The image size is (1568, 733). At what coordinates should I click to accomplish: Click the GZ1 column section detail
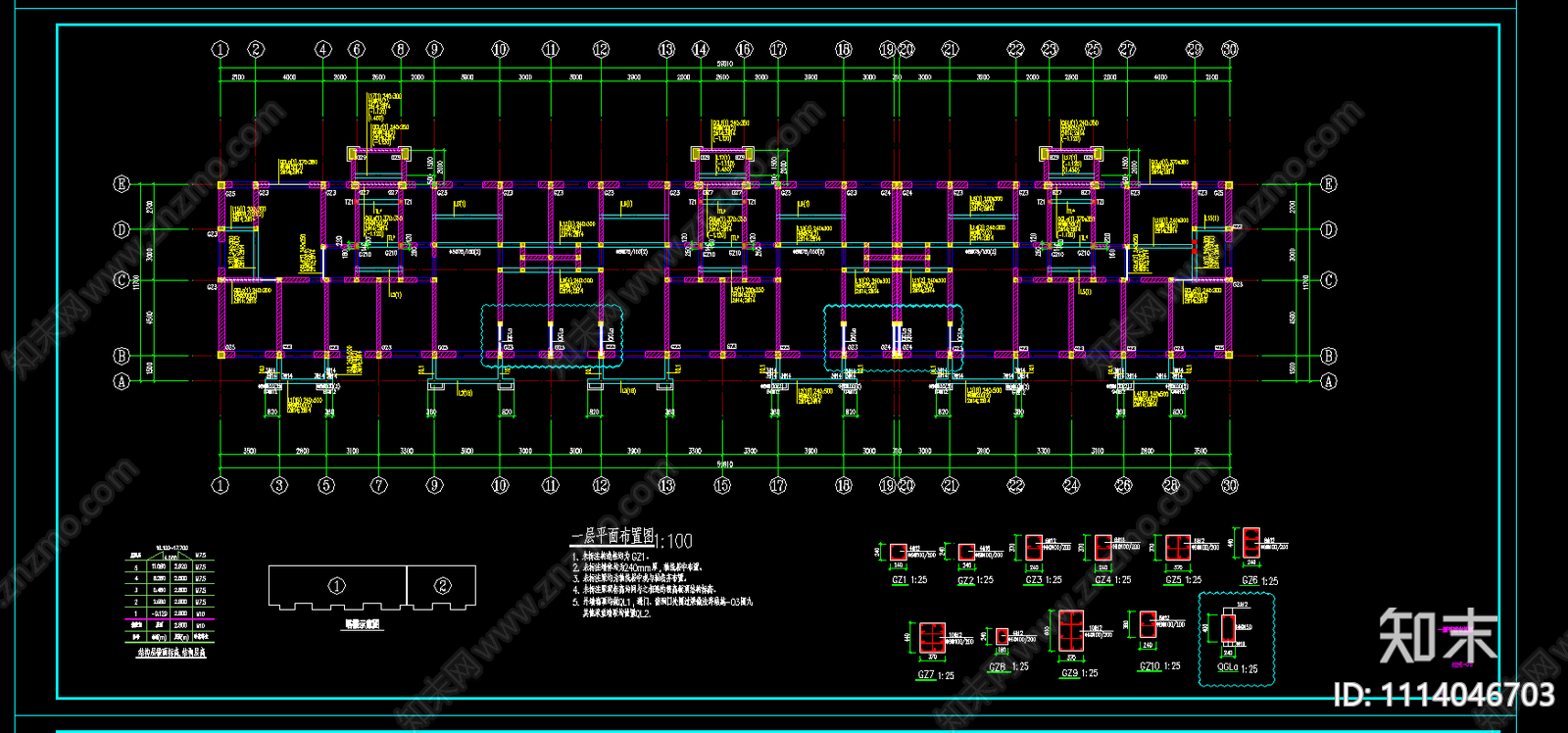pyautogui.click(x=899, y=554)
